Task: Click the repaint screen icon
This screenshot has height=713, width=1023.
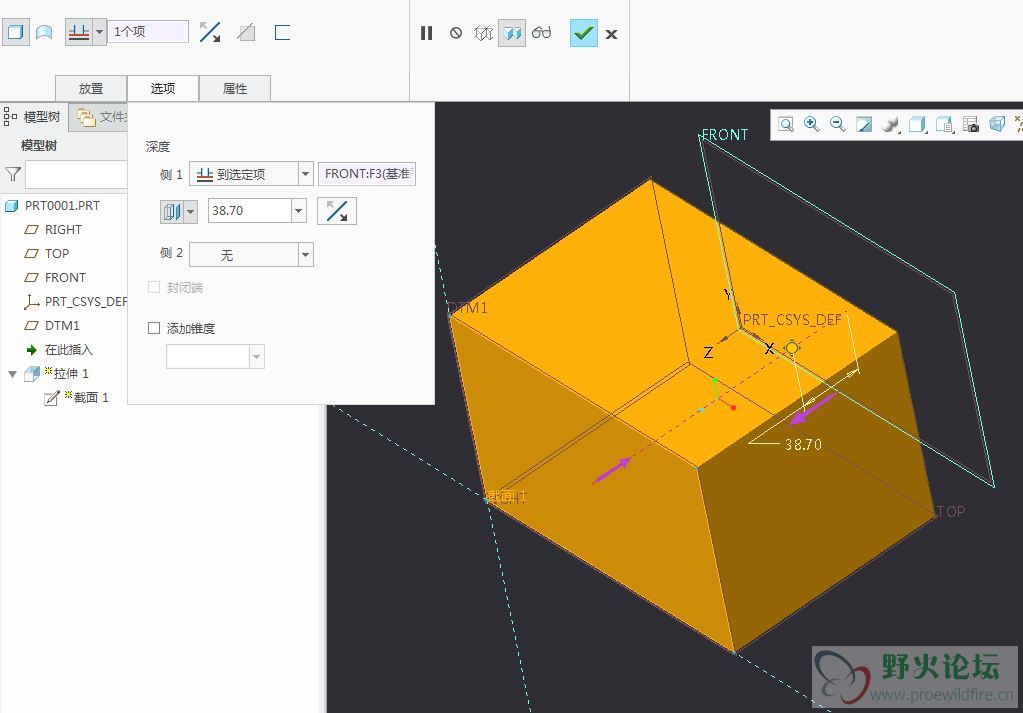Action: (x=864, y=124)
